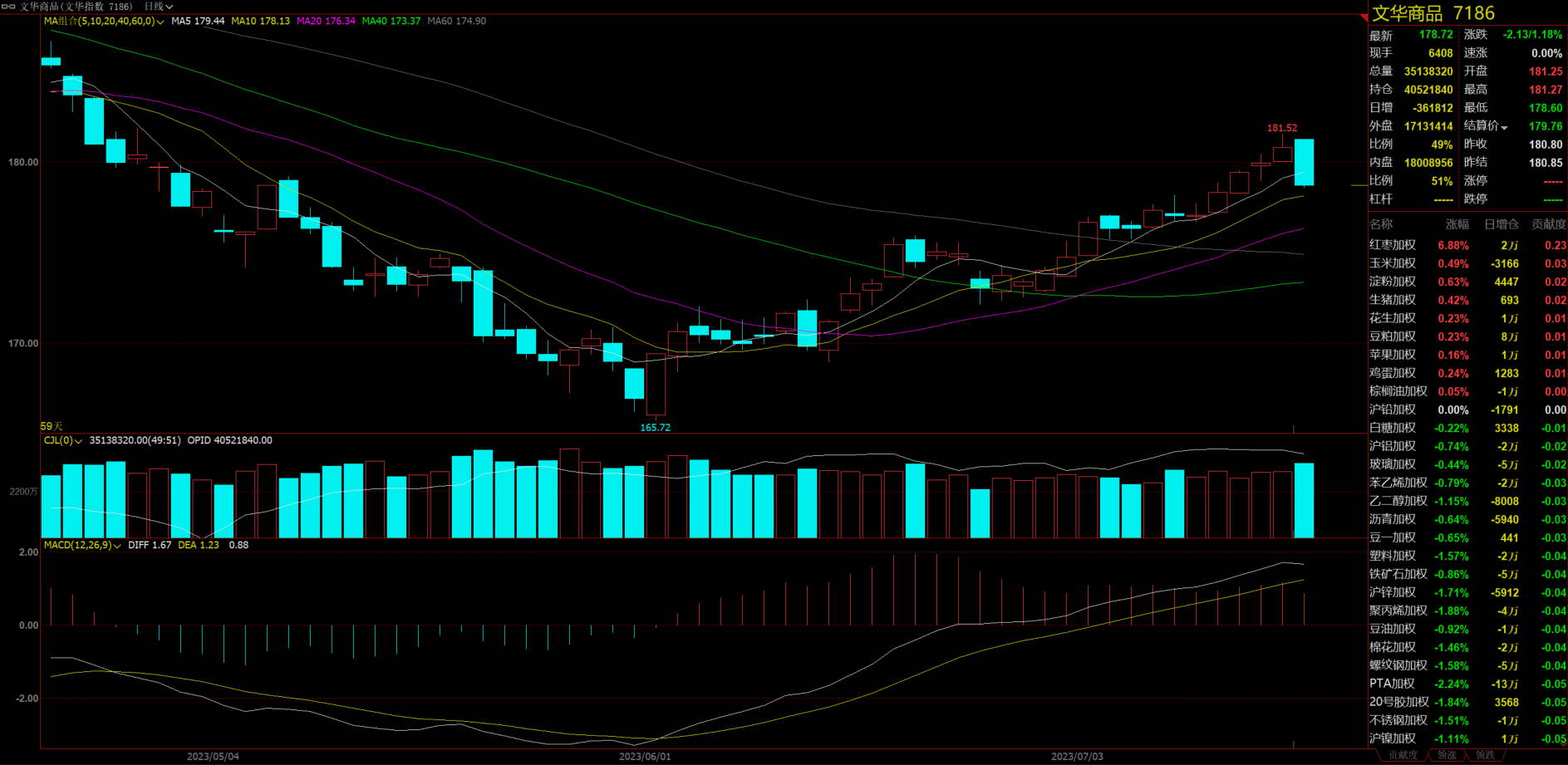
Task: Sort list by 涨幅 column header
Action: pyautogui.click(x=1457, y=224)
